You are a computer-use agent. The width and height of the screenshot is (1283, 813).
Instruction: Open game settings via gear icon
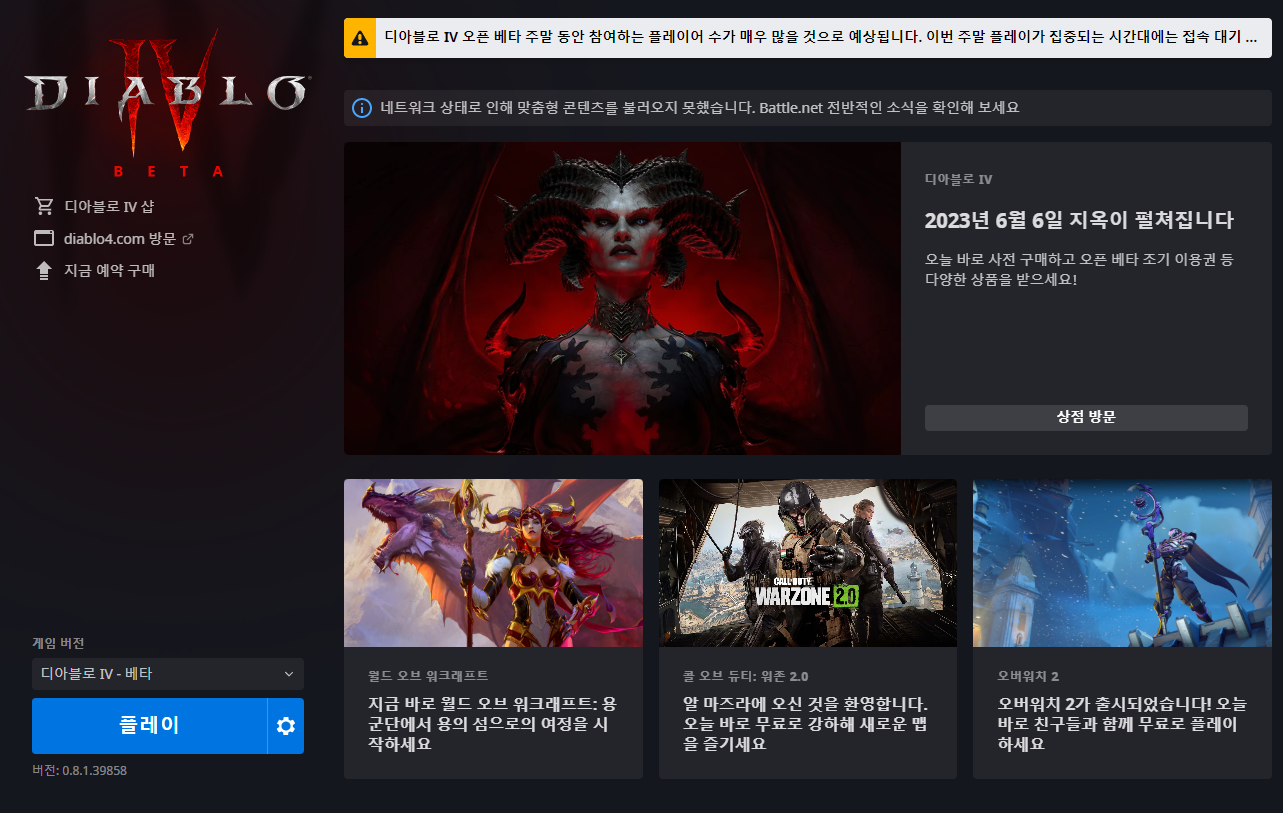(x=286, y=726)
